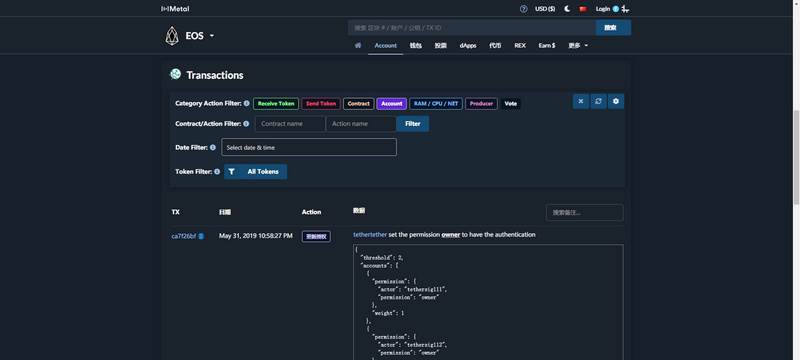Open the nav tab right of Account
The width and height of the screenshot is (800, 360).
click(415, 45)
